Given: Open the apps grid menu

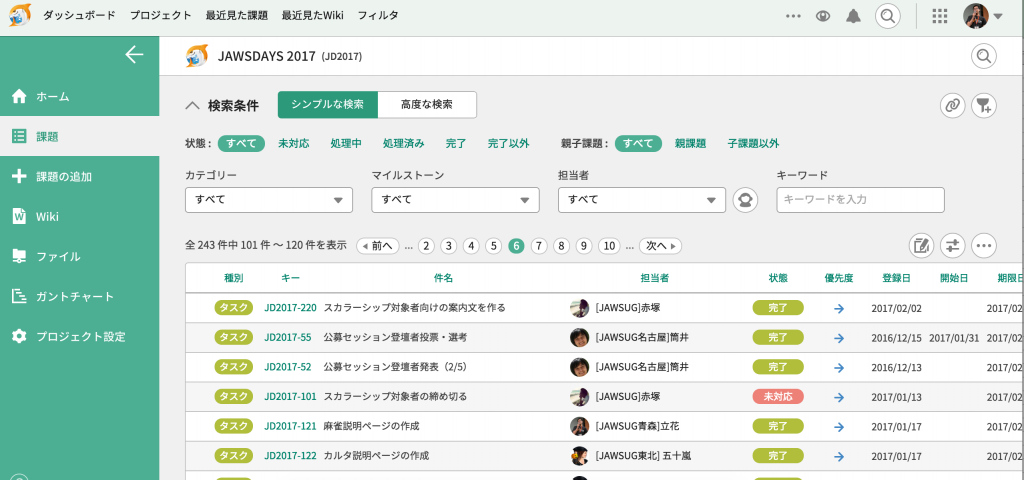Looking at the screenshot, I should coord(939,16).
